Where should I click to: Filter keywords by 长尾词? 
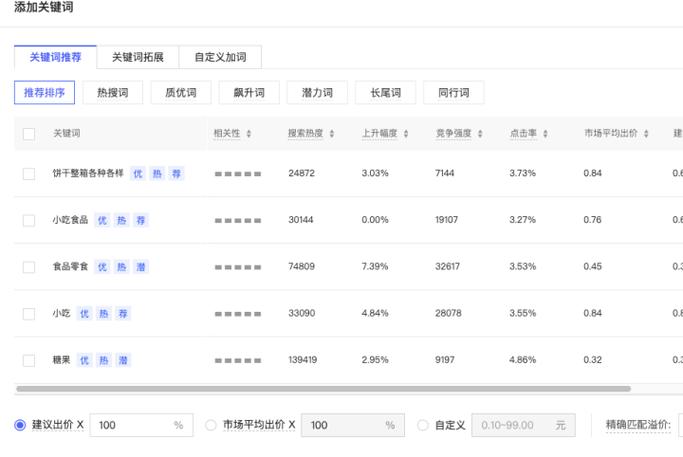point(385,93)
